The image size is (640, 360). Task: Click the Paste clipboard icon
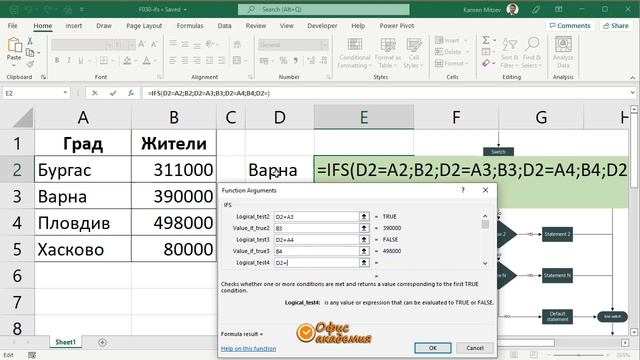(x=14, y=45)
